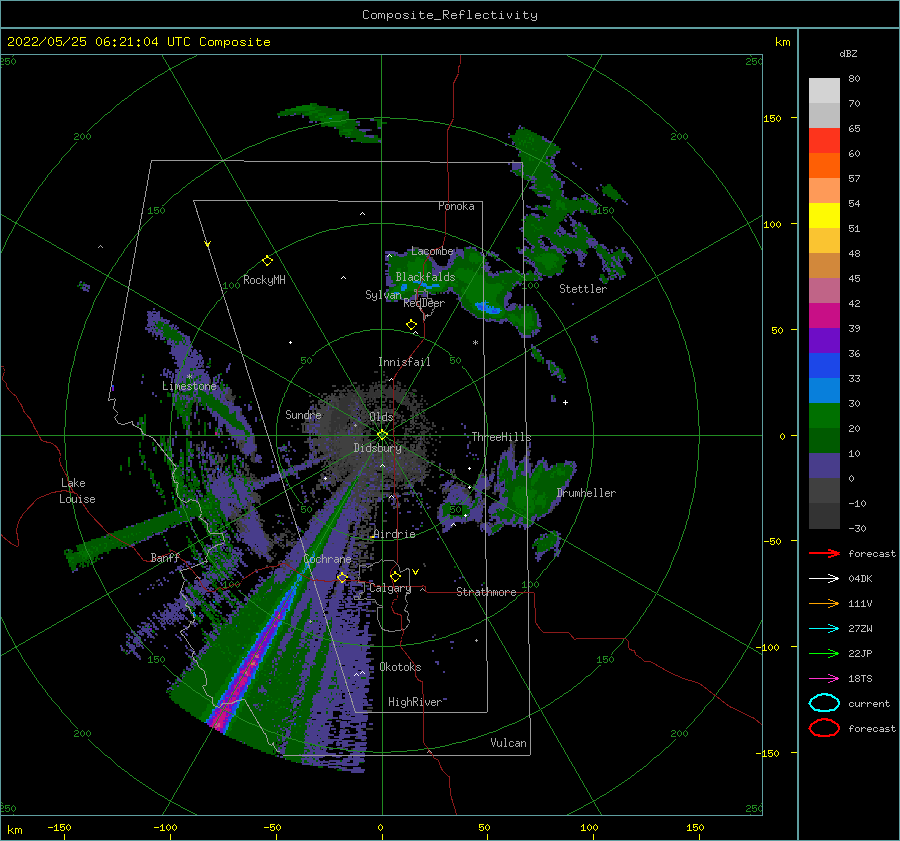900x841 pixels.
Task: Select the cyan 27ZW arrow icon
Action: [x=824, y=629]
